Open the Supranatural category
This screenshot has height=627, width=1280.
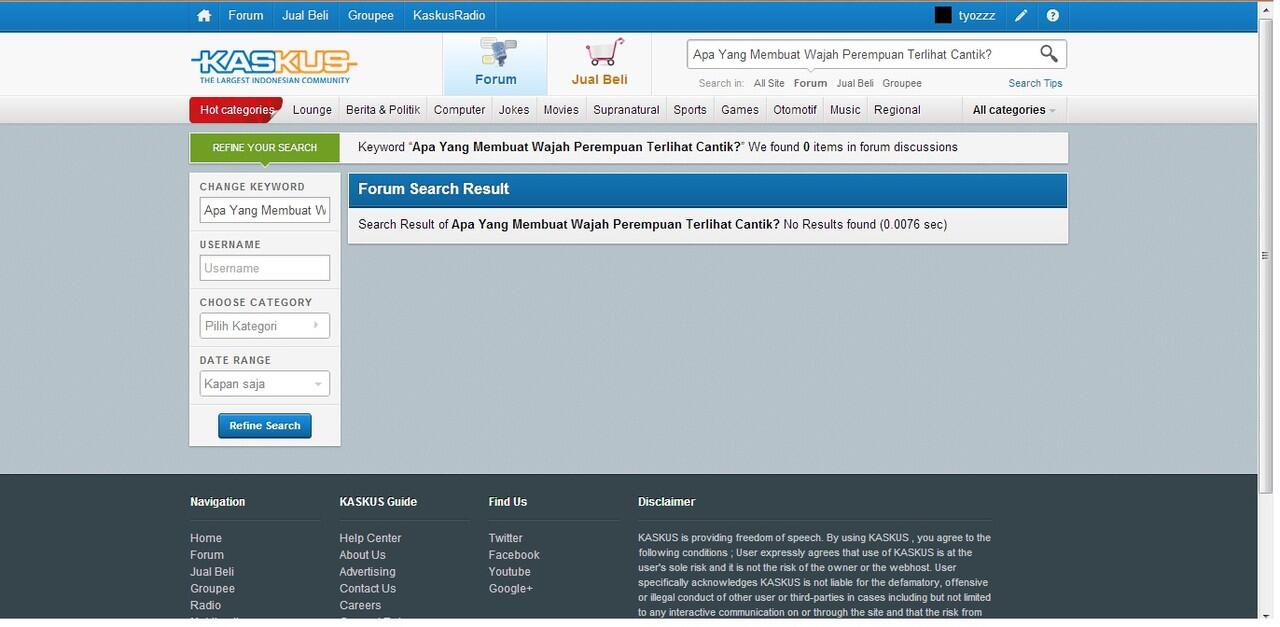coord(626,110)
